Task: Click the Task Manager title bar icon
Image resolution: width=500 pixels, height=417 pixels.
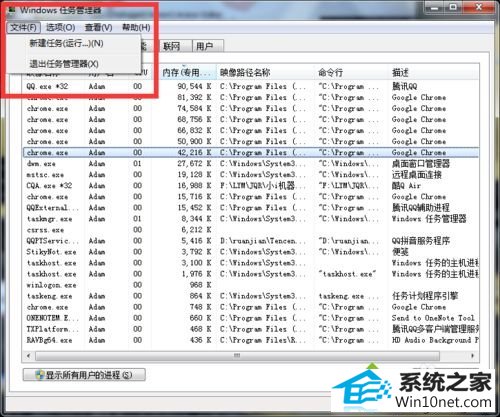Action: click(12, 10)
